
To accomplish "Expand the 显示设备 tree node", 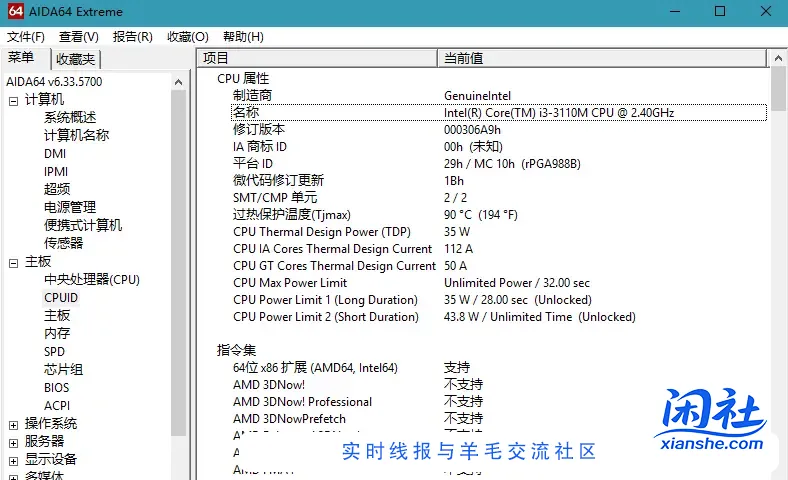I will [x=13, y=460].
